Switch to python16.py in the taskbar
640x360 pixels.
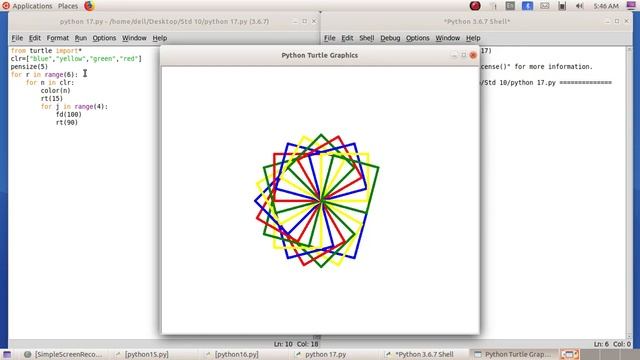point(232,354)
